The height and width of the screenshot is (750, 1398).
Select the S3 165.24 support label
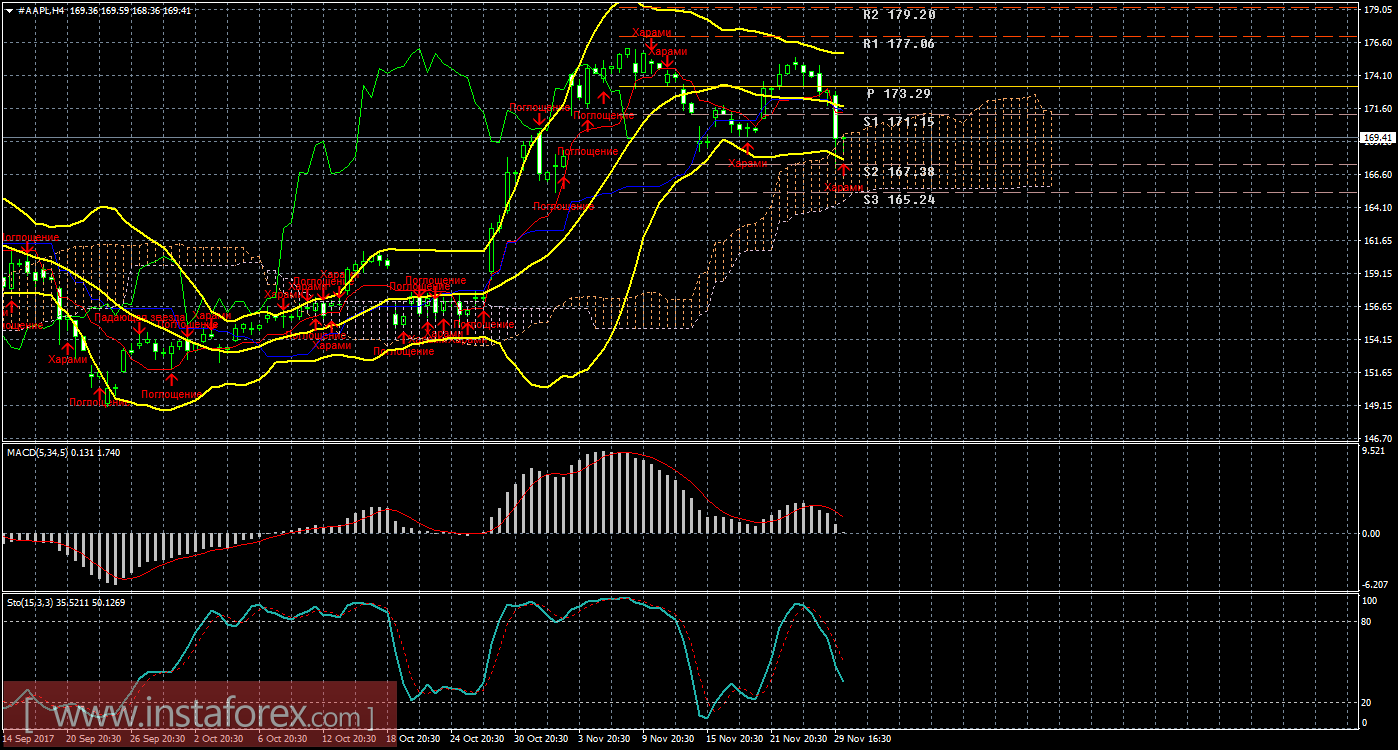(x=899, y=200)
